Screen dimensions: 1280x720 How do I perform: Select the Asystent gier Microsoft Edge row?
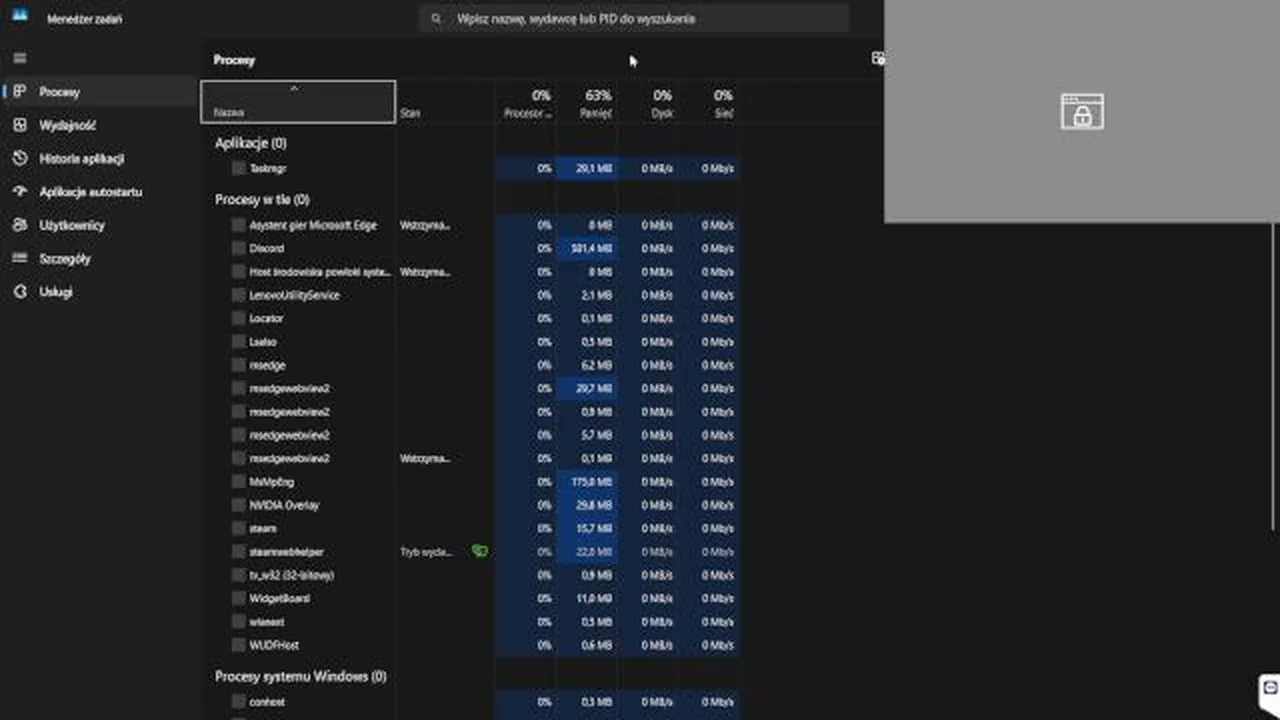coord(470,225)
